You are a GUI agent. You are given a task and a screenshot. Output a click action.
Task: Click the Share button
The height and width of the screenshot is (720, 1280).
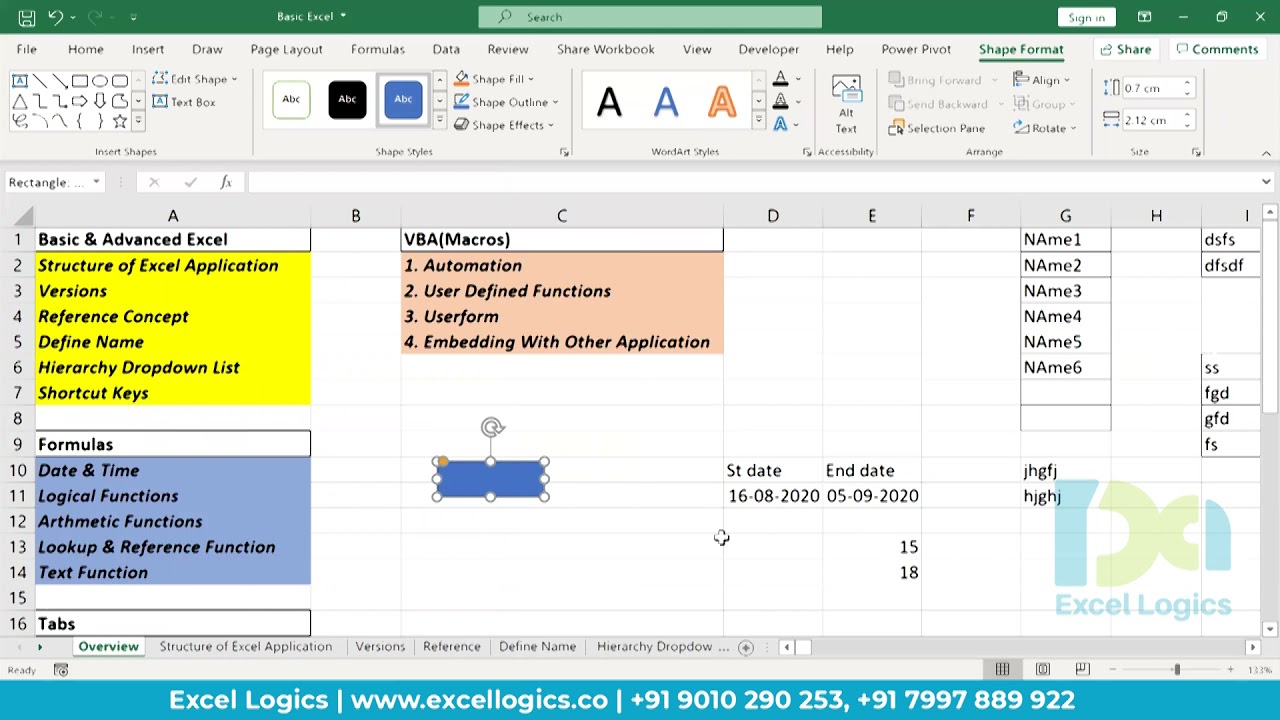tap(1125, 49)
